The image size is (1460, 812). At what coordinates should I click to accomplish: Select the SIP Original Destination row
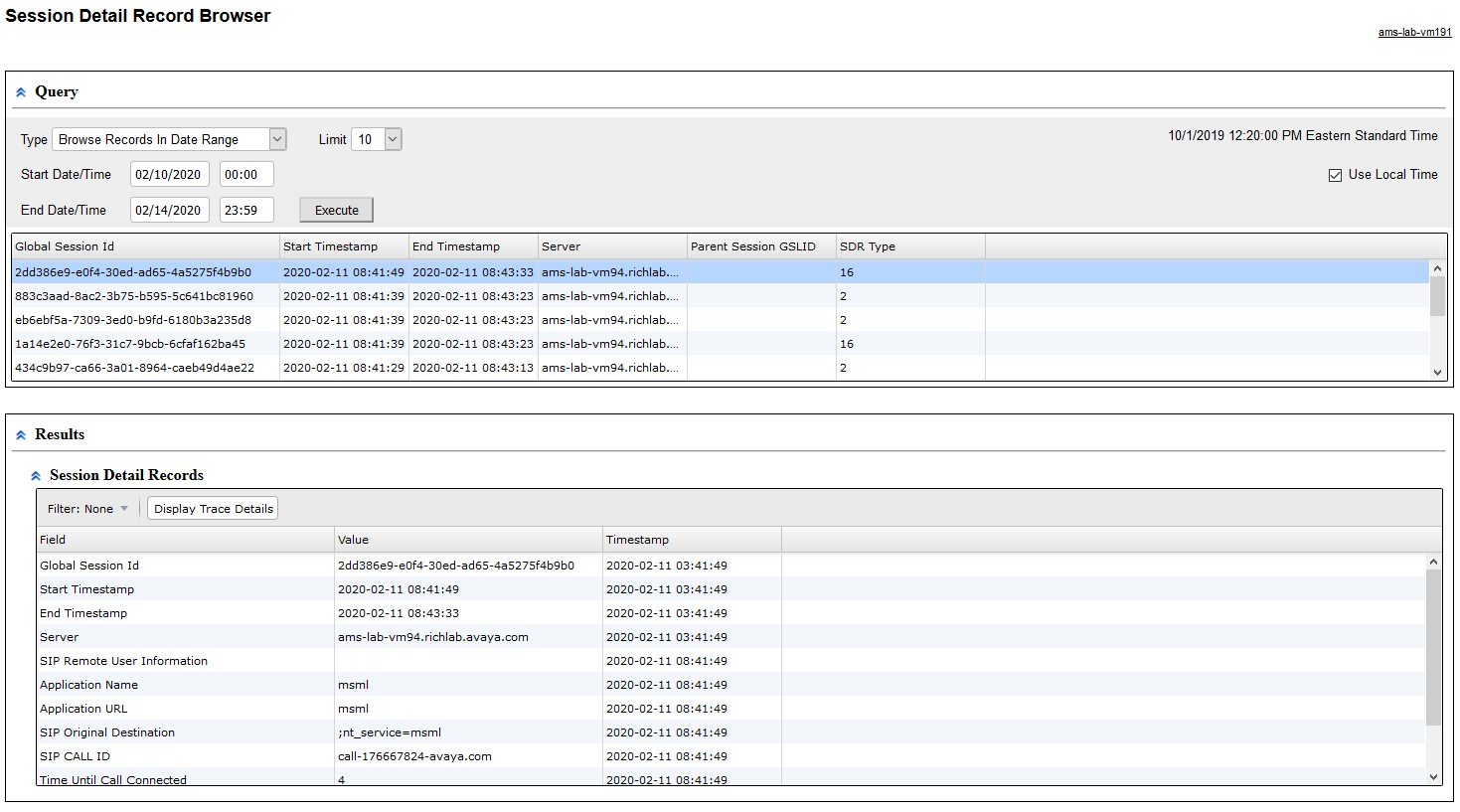(x=730, y=732)
